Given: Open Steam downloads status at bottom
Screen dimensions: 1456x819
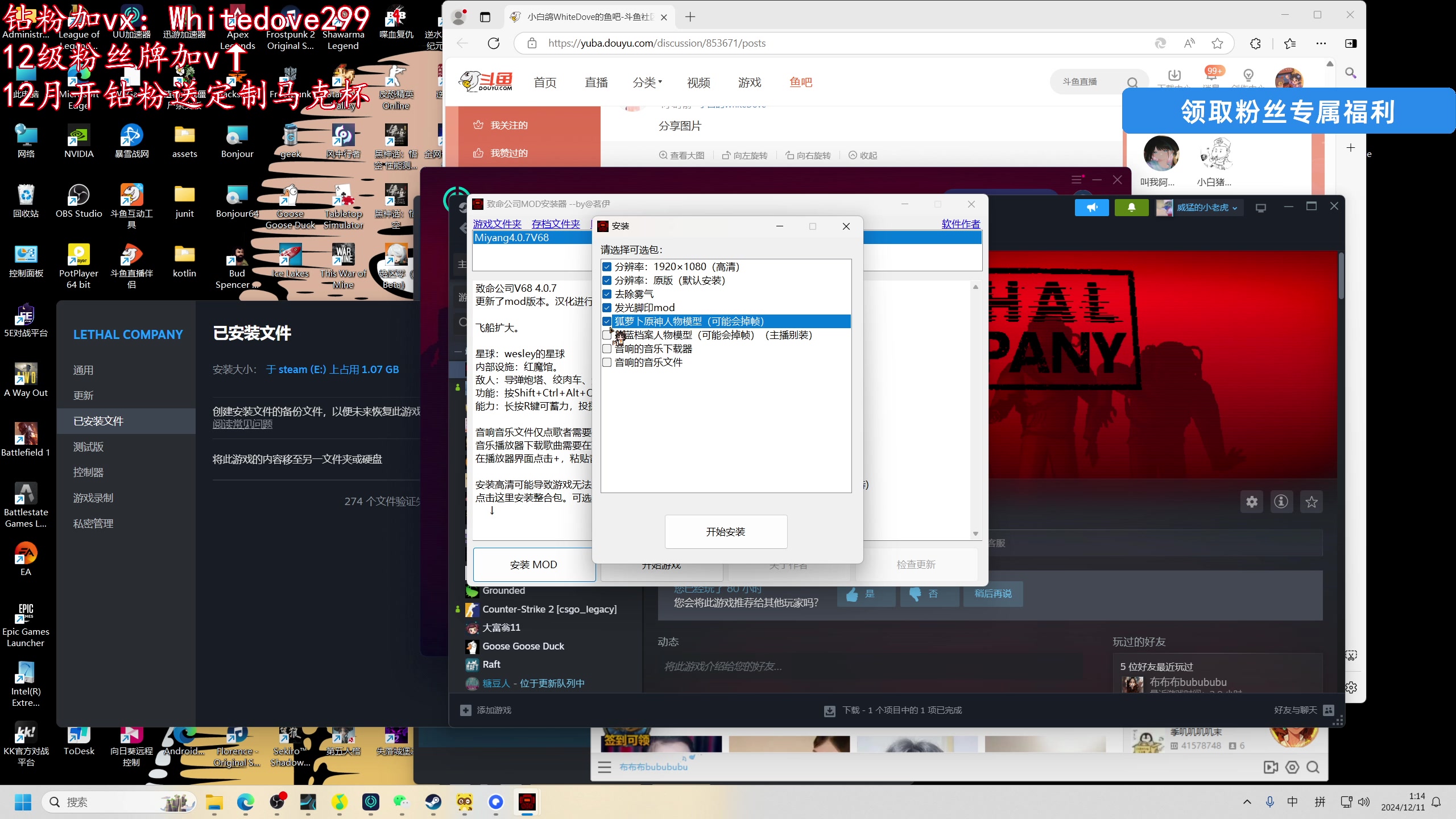Looking at the screenshot, I should 893,710.
